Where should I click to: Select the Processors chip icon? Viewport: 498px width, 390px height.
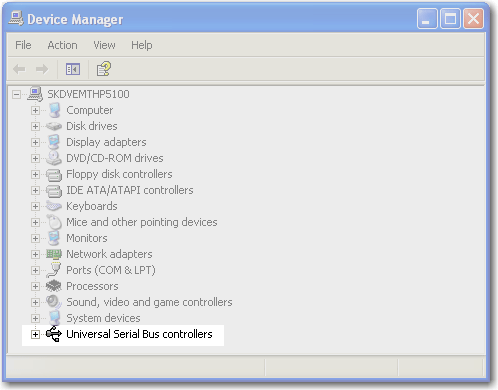tap(54, 286)
